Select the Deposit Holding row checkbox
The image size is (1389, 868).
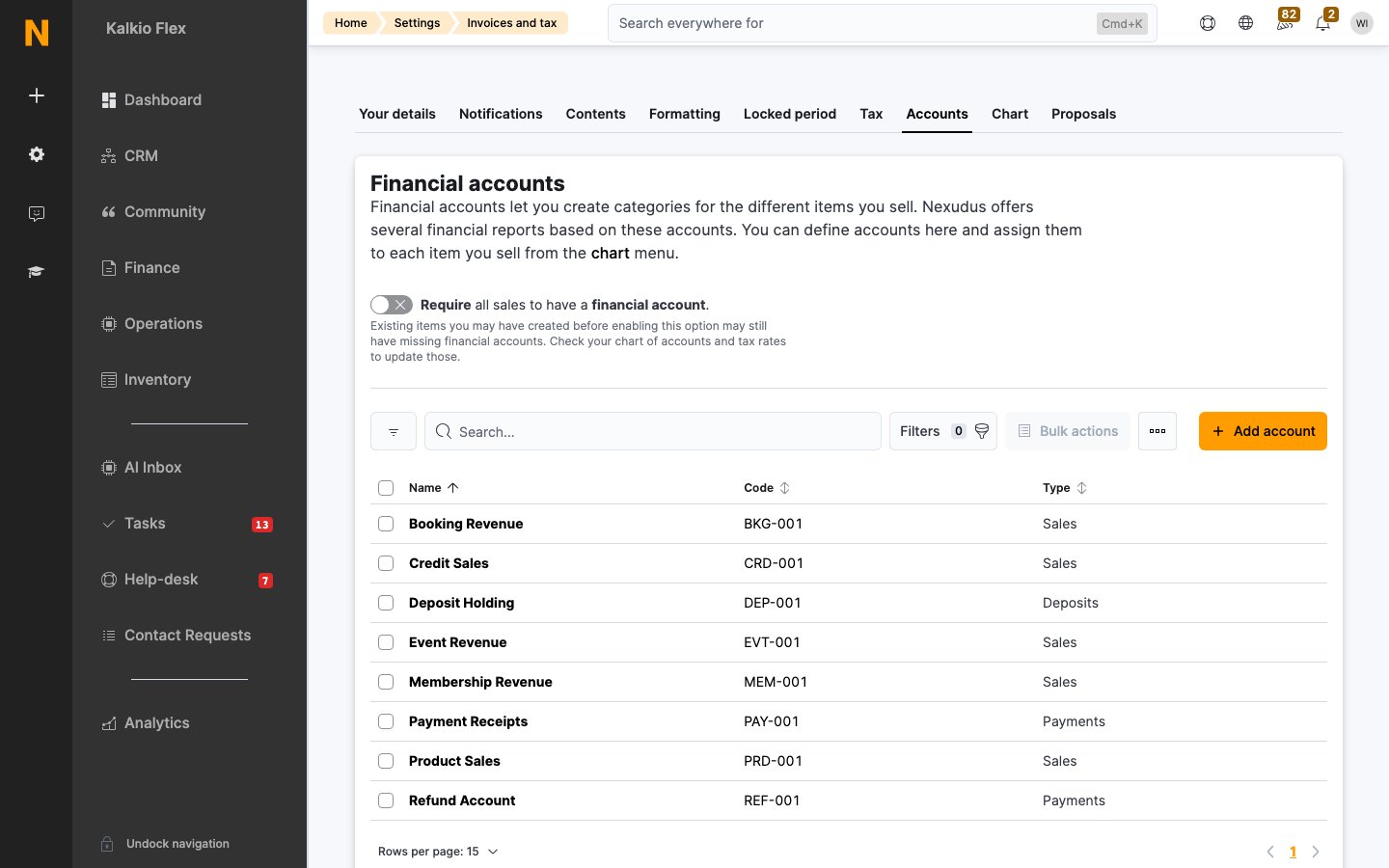pos(386,603)
